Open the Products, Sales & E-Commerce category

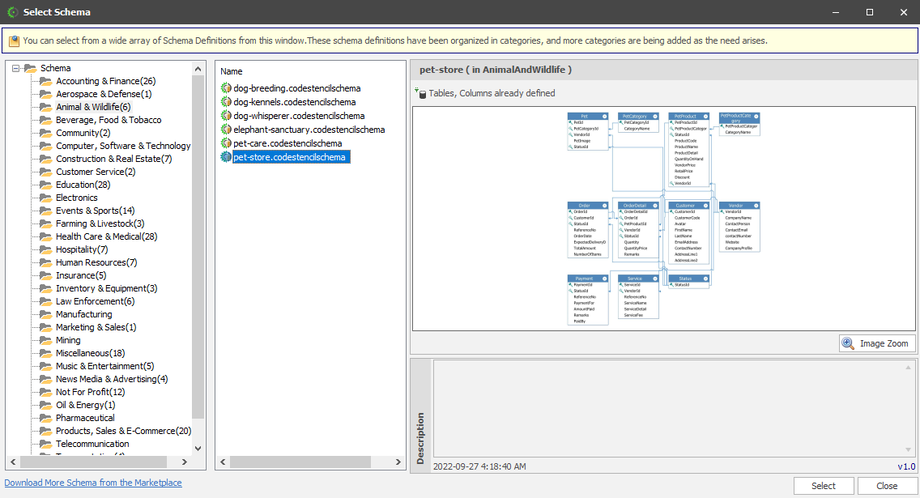point(123,431)
